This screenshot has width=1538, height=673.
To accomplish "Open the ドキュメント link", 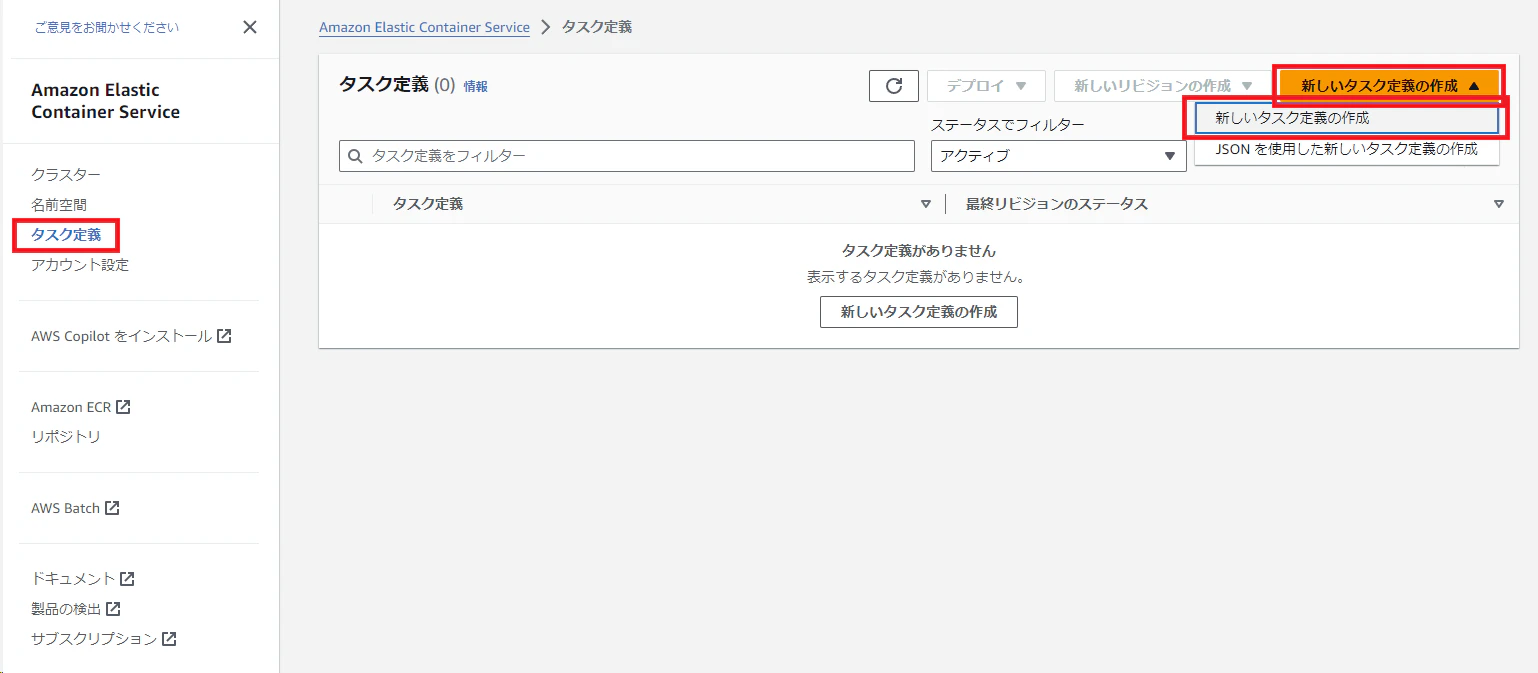I will (73, 579).
